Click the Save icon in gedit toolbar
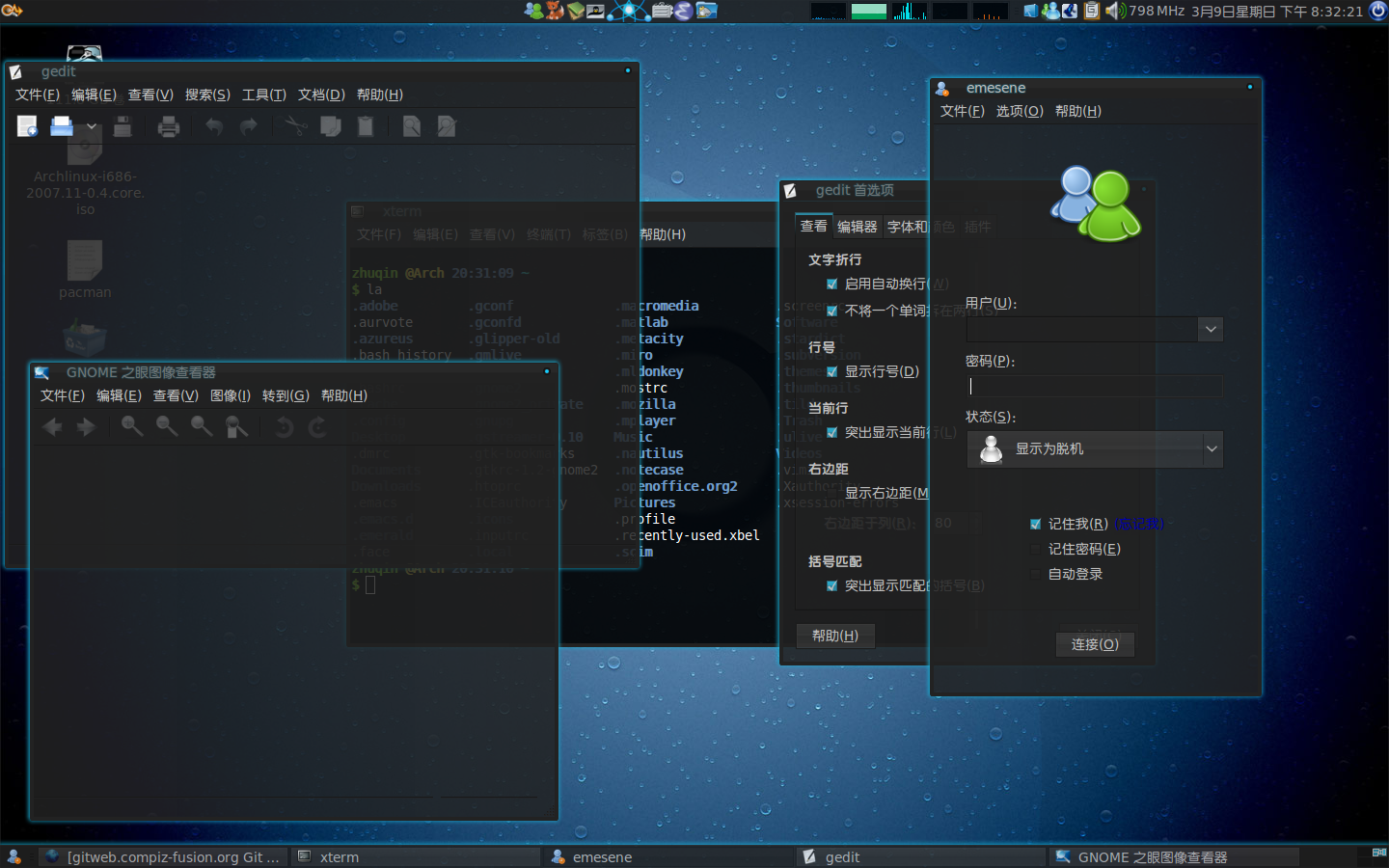 click(123, 126)
